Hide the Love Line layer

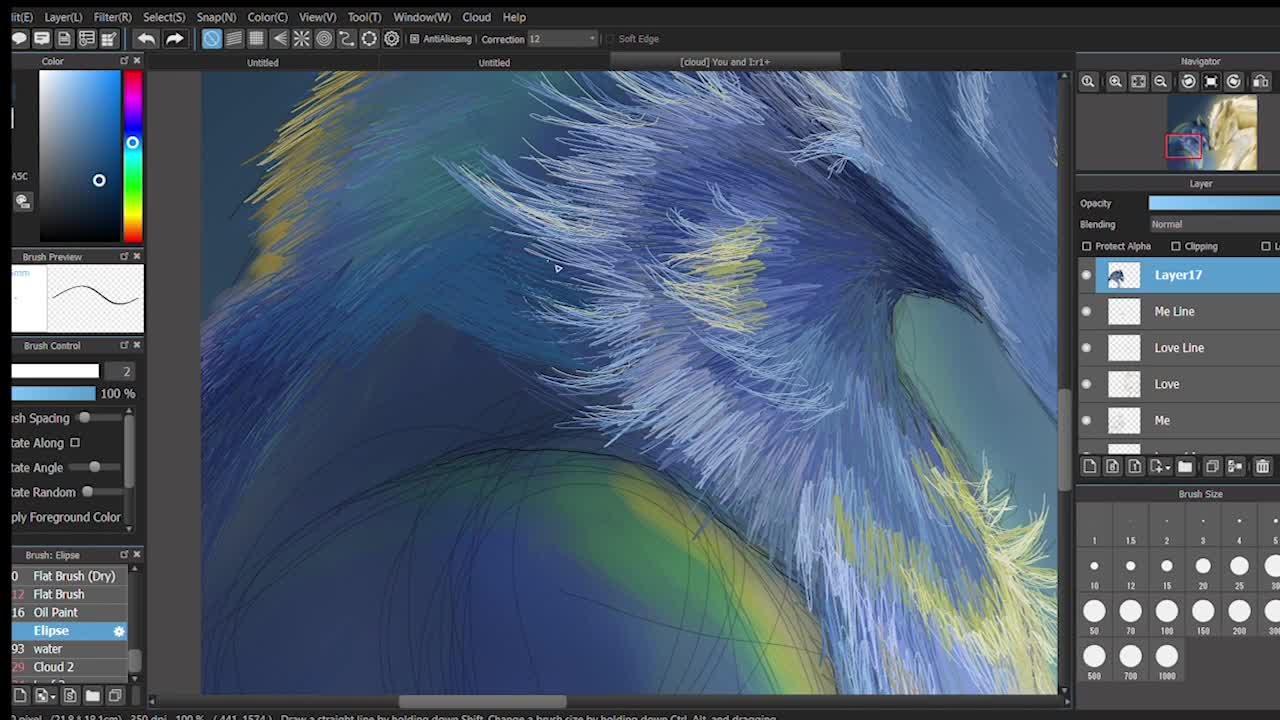[x=1086, y=348]
